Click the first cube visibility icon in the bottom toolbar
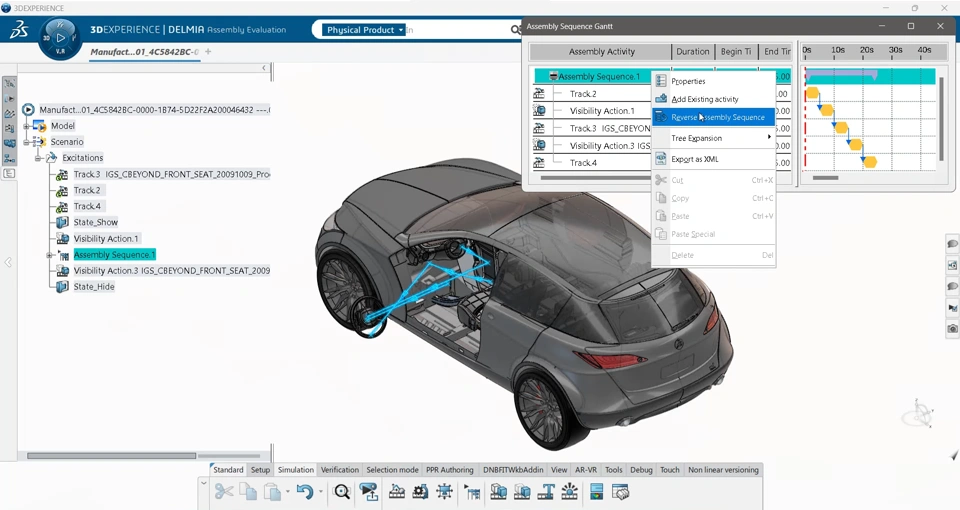The image size is (960, 510). click(x=498, y=491)
